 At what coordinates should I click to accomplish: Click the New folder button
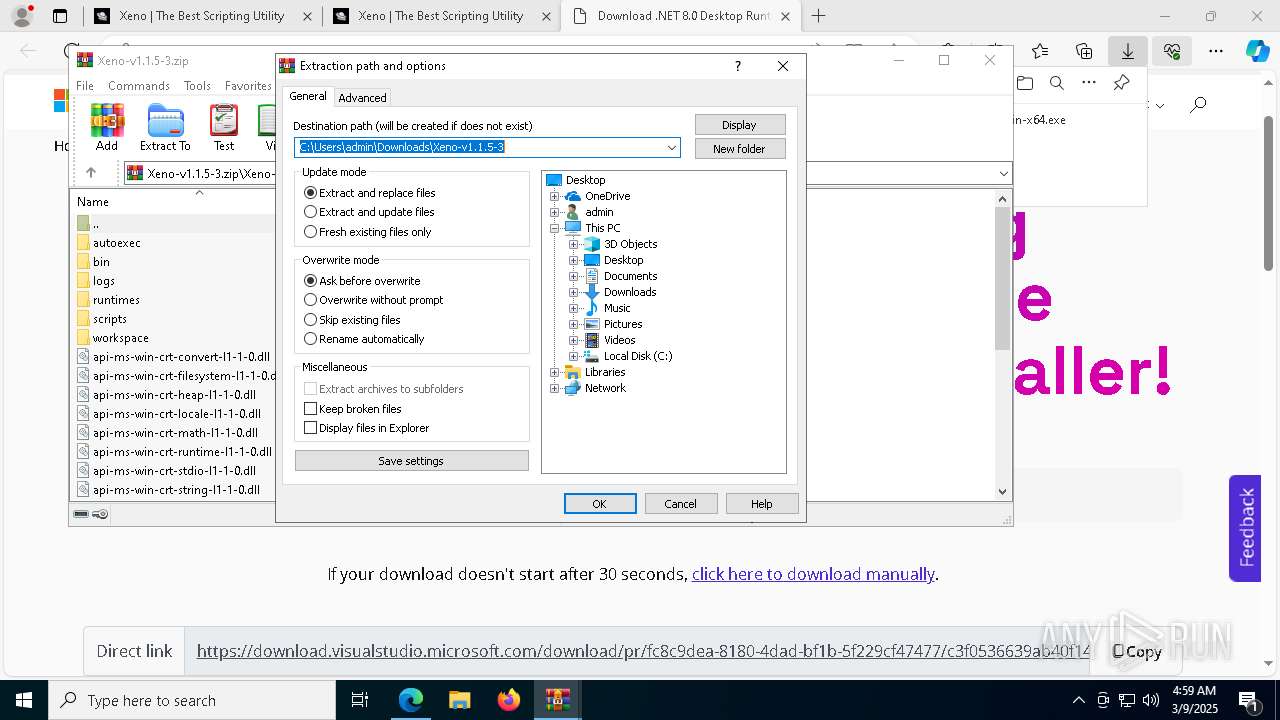coord(740,149)
